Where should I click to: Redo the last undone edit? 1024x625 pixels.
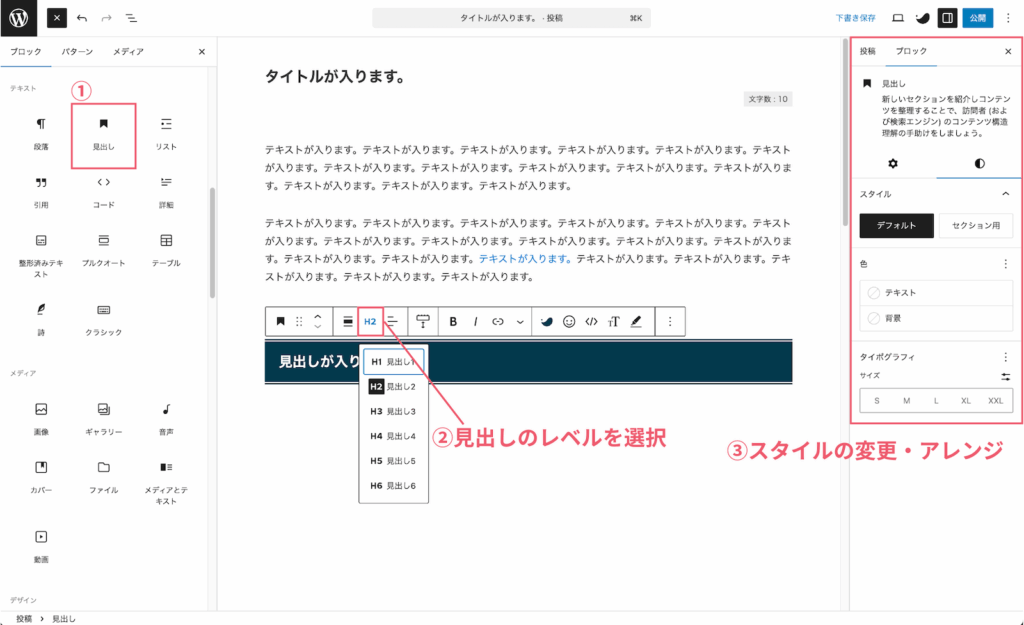click(106, 18)
